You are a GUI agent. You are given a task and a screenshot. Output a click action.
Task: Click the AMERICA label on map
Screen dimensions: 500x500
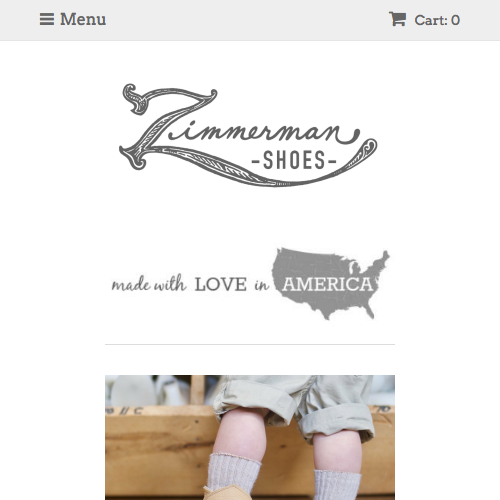[327, 284]
